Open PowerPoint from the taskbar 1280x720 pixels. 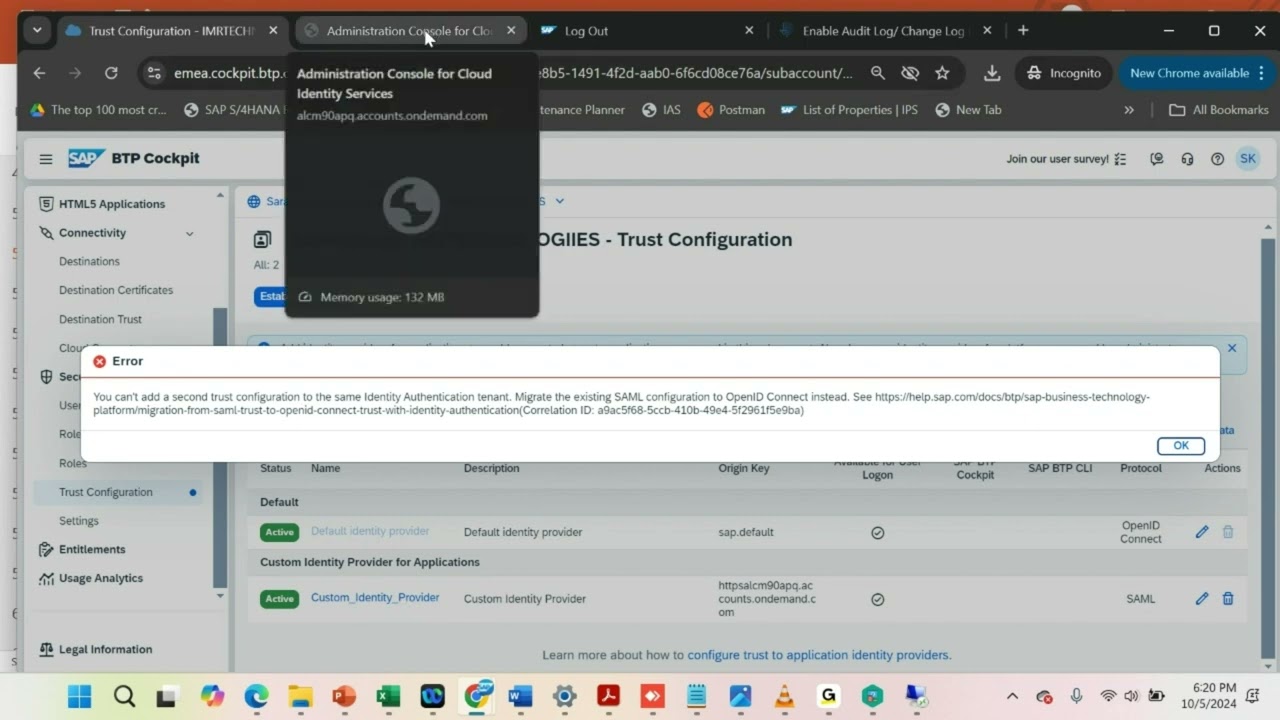click(344, 696)
